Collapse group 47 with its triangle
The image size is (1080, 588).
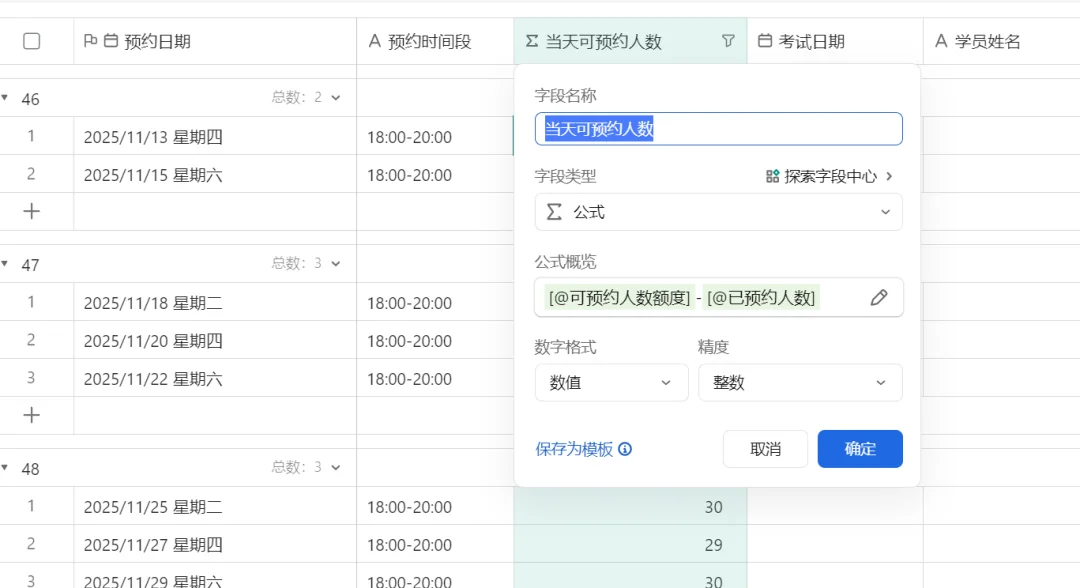click(5, 264)
